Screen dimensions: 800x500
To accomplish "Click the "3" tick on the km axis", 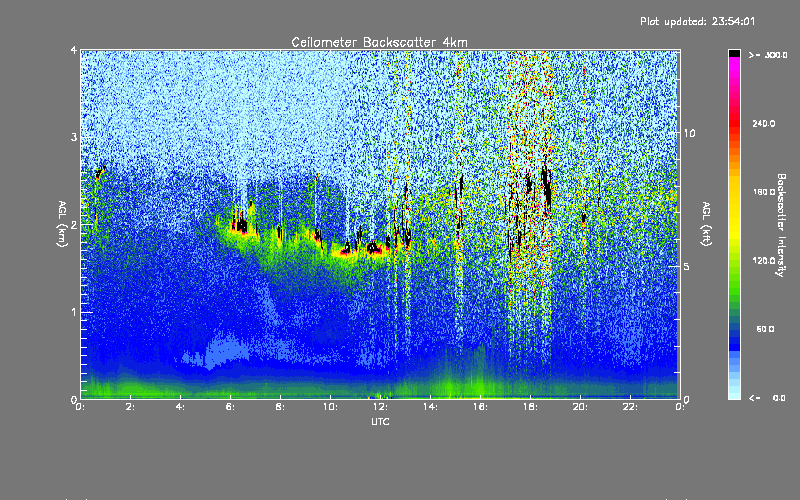I will (74, 137).
